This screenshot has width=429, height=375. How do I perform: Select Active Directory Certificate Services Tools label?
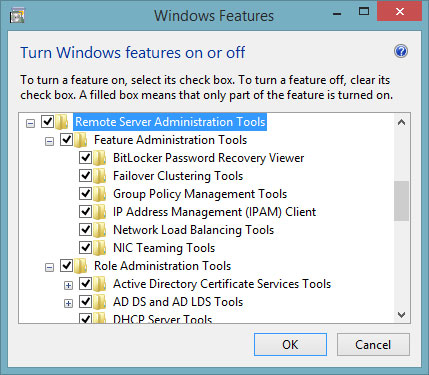222,284
